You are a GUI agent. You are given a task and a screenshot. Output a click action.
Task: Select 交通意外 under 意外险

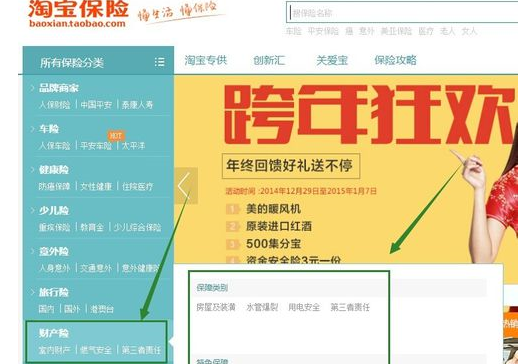pyautogui.click(x=96, y=268)
